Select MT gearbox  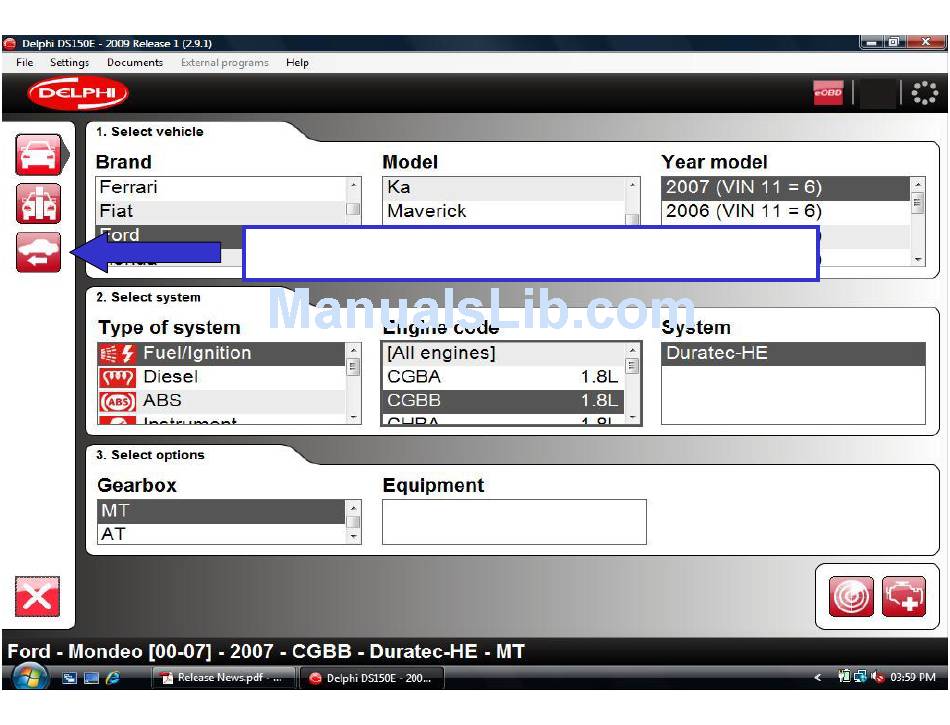pos(221,511)
